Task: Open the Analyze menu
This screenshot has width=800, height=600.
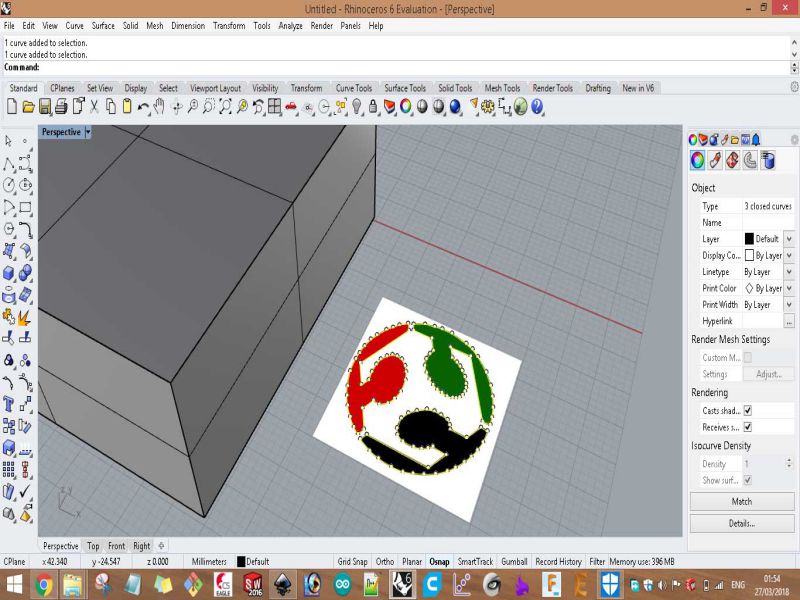Action: [290, 26]
